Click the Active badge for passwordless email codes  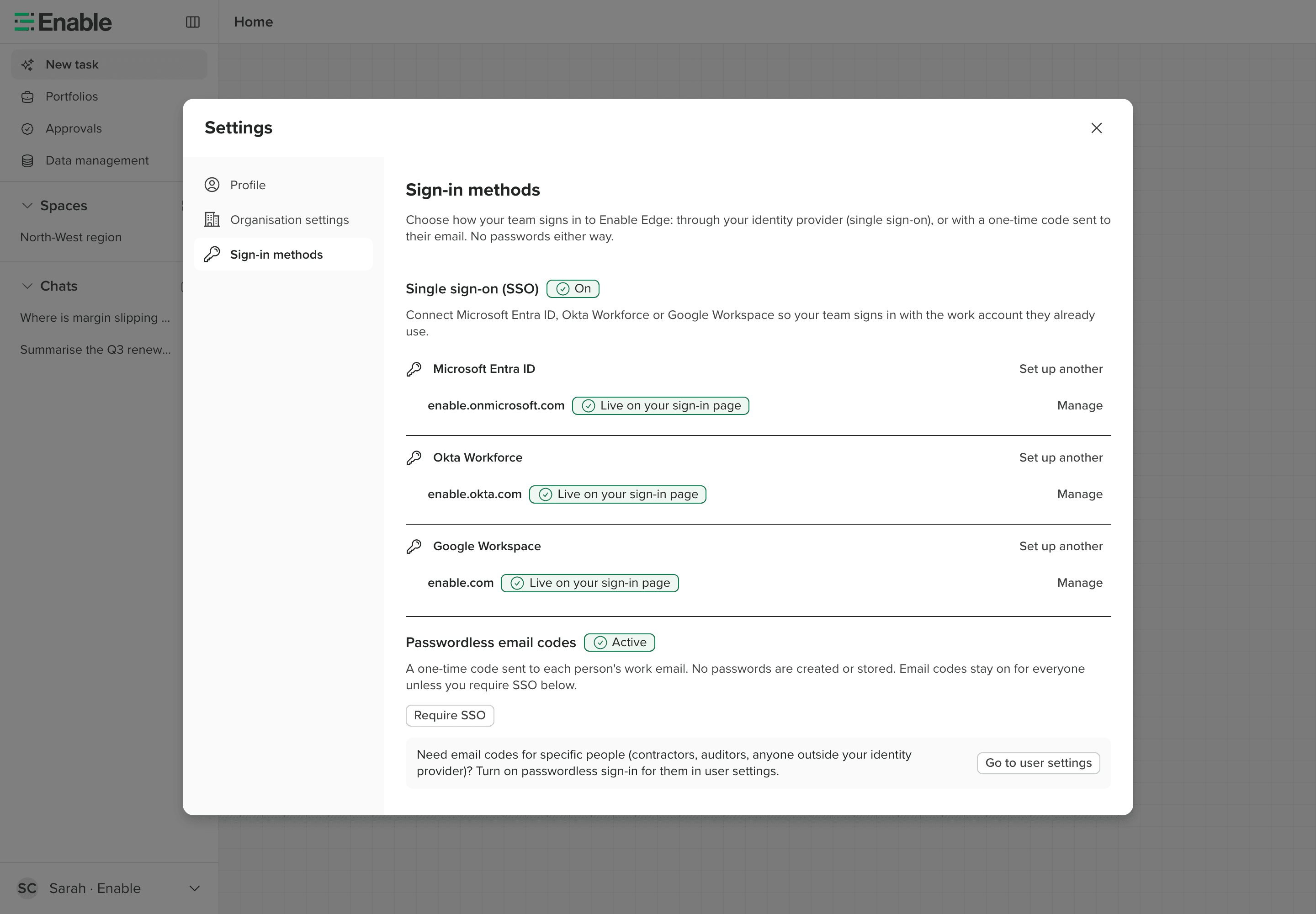619,643
